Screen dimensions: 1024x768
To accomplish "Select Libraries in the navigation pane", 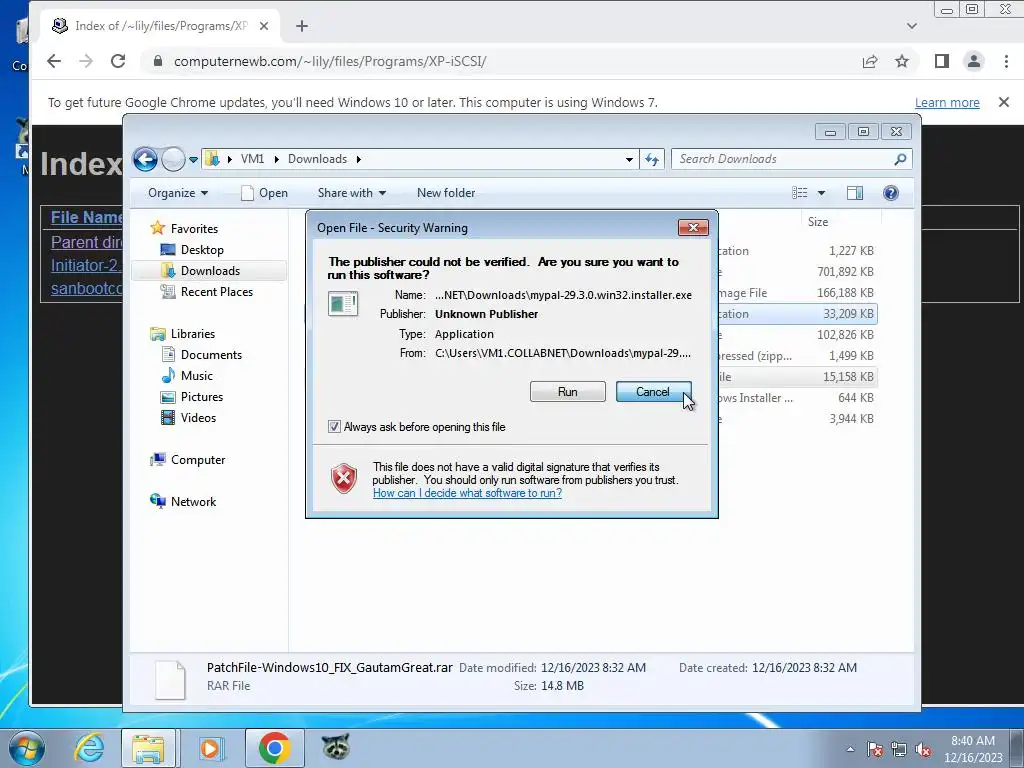I will pos(192,334).
